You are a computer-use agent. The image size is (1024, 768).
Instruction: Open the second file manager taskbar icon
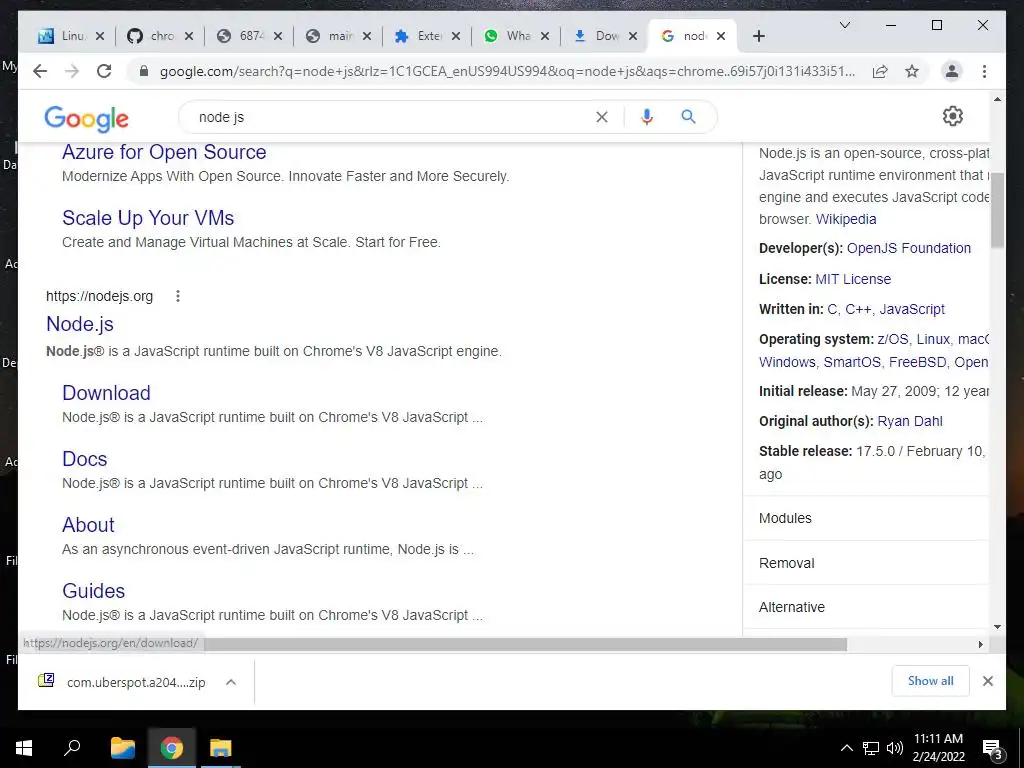tap(221, 748)
